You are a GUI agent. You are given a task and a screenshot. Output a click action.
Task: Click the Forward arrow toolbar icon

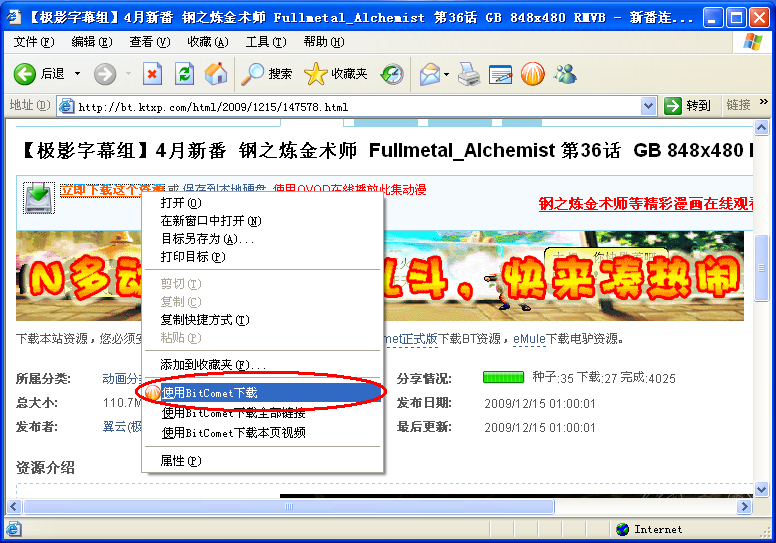click(x=105, y=74)
